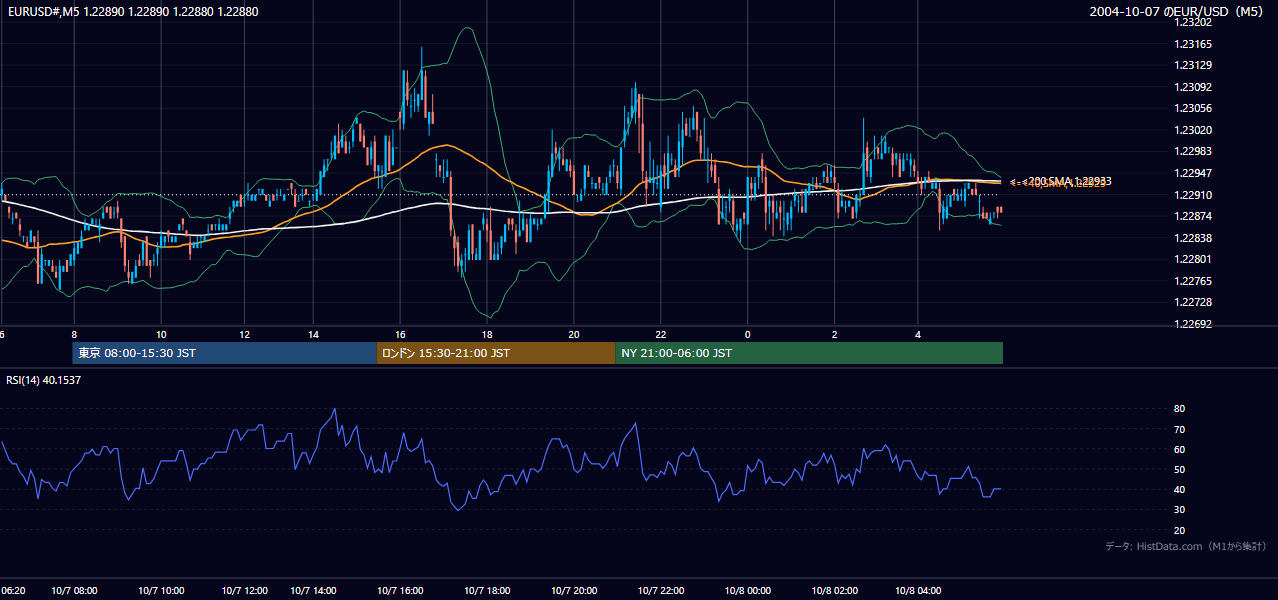Click the RSI scale level 60

point(1179,449)
